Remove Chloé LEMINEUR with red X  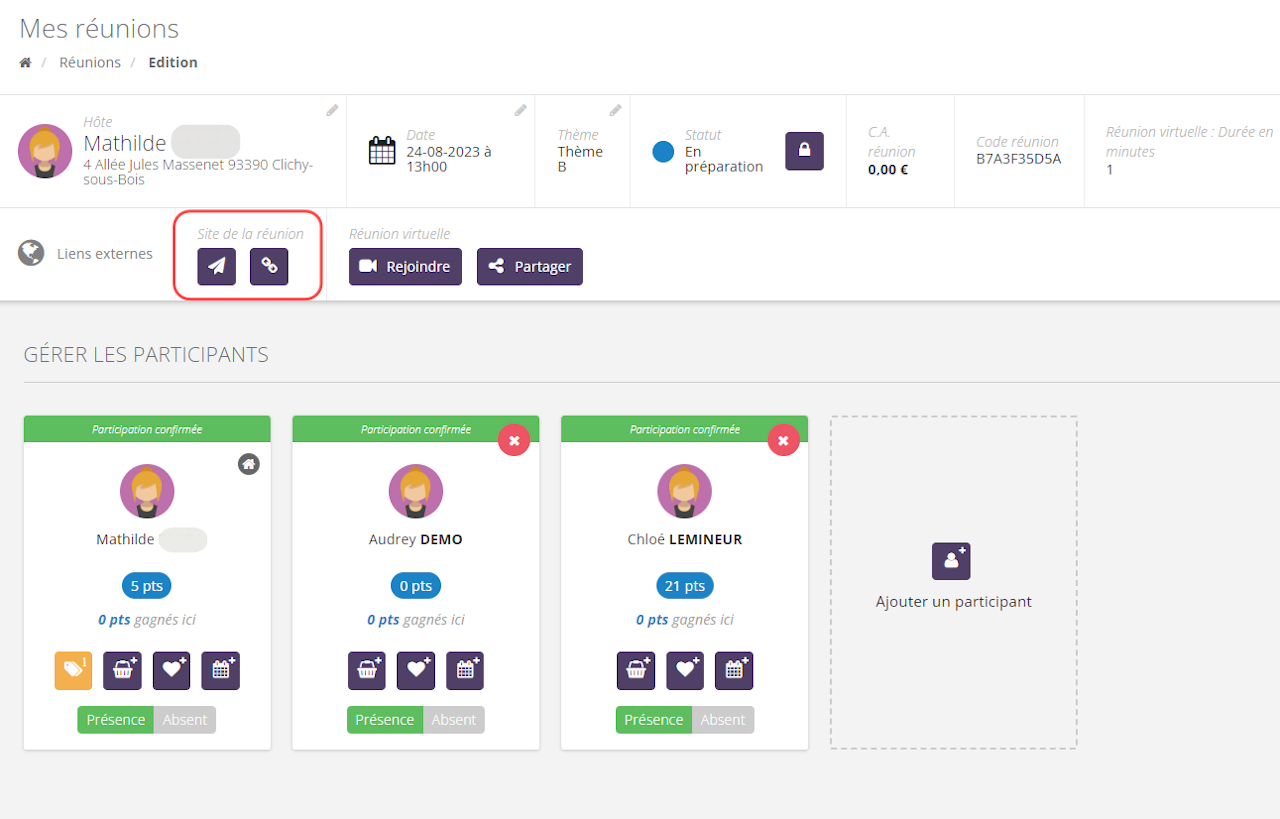783,440
